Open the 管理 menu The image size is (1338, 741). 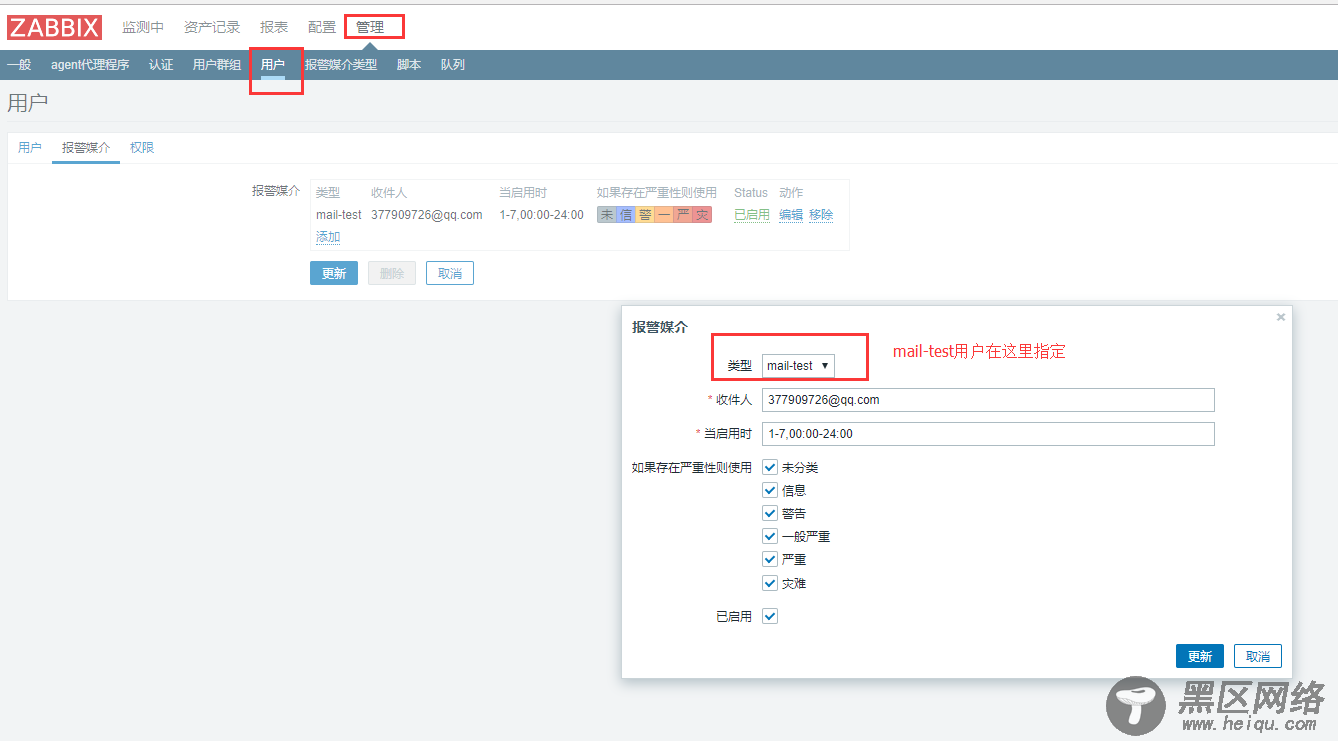(x=370, y=27)
